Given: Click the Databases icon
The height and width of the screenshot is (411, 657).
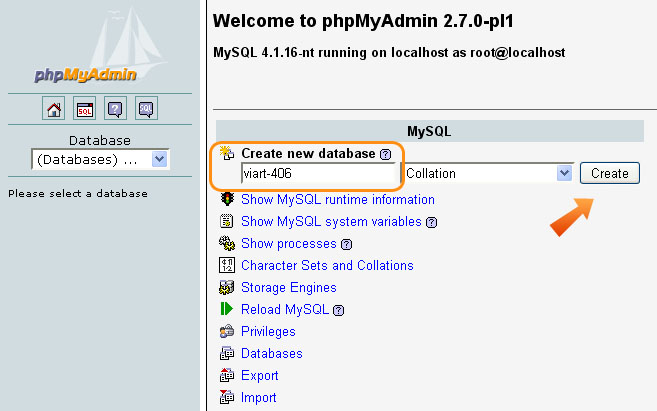Looking at the screenshot, I should tap(227, 353).
